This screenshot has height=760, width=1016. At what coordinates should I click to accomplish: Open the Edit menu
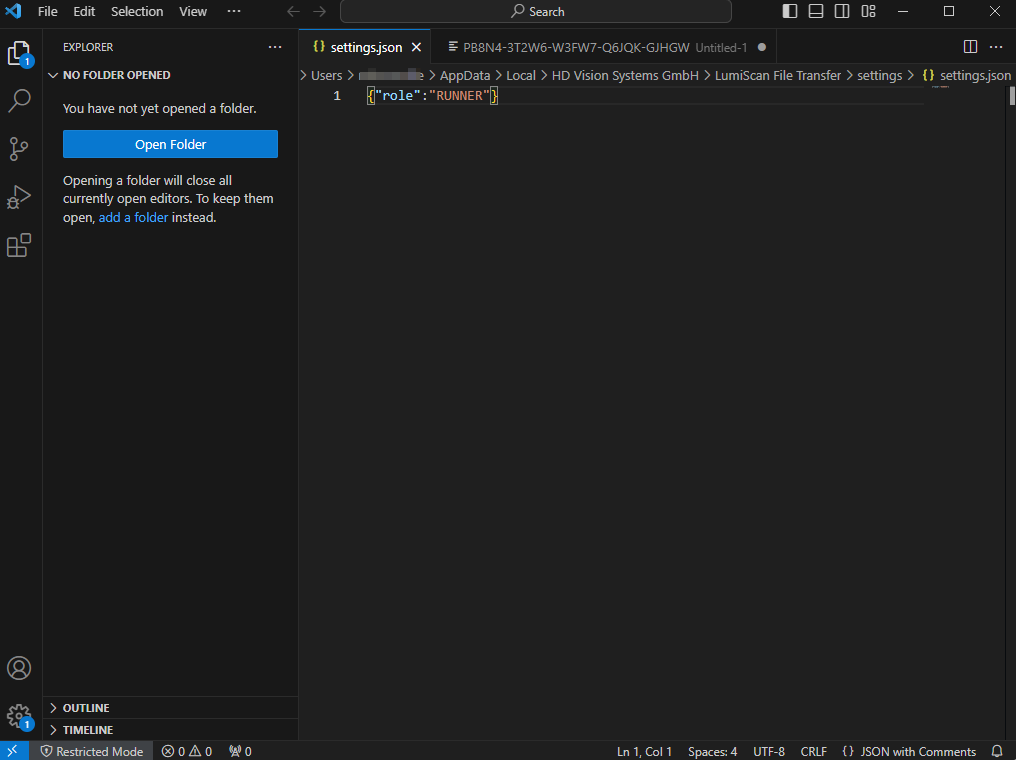coord(84,12)
